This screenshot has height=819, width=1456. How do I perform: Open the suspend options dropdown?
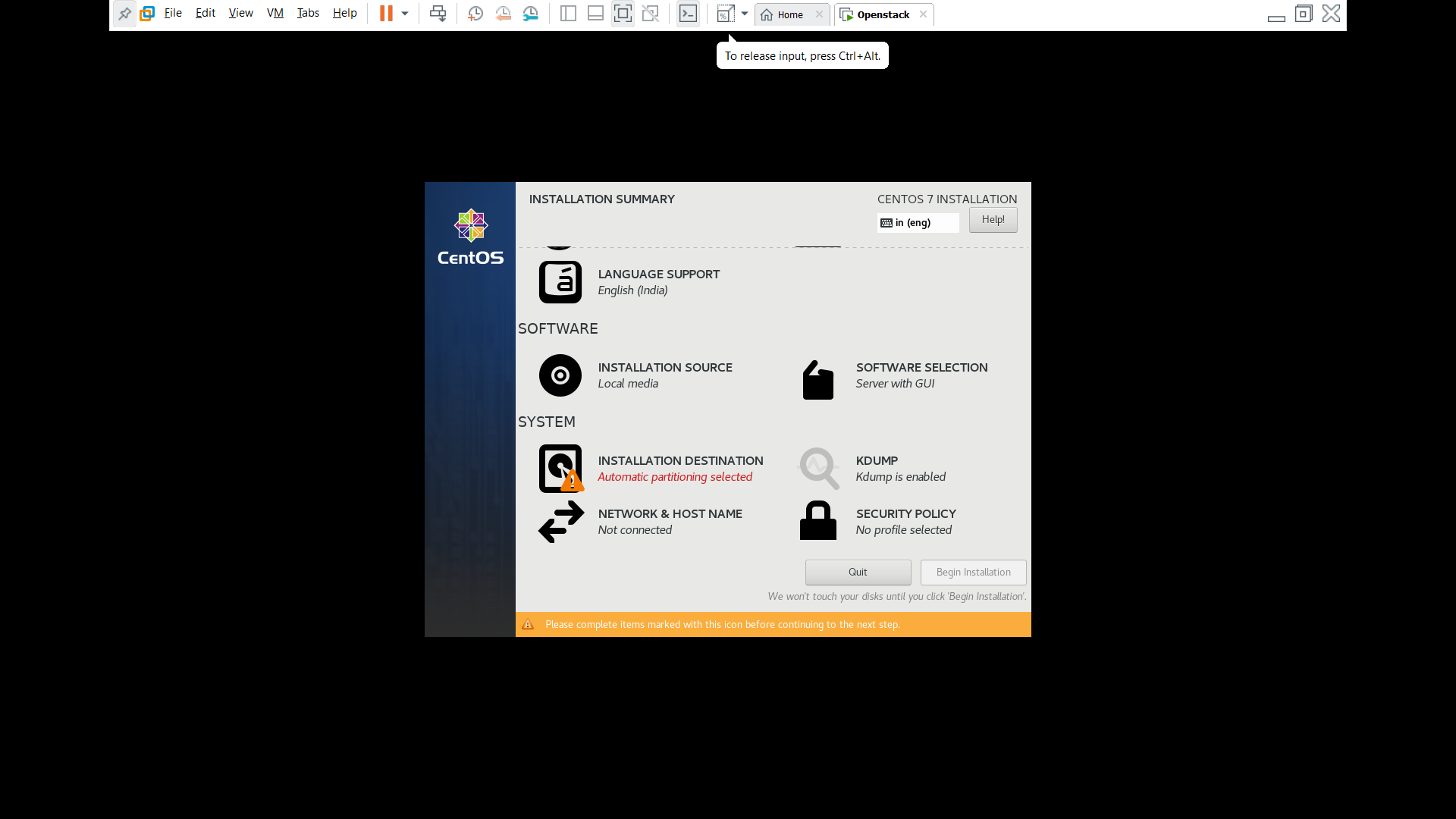(x=406, y=13)
